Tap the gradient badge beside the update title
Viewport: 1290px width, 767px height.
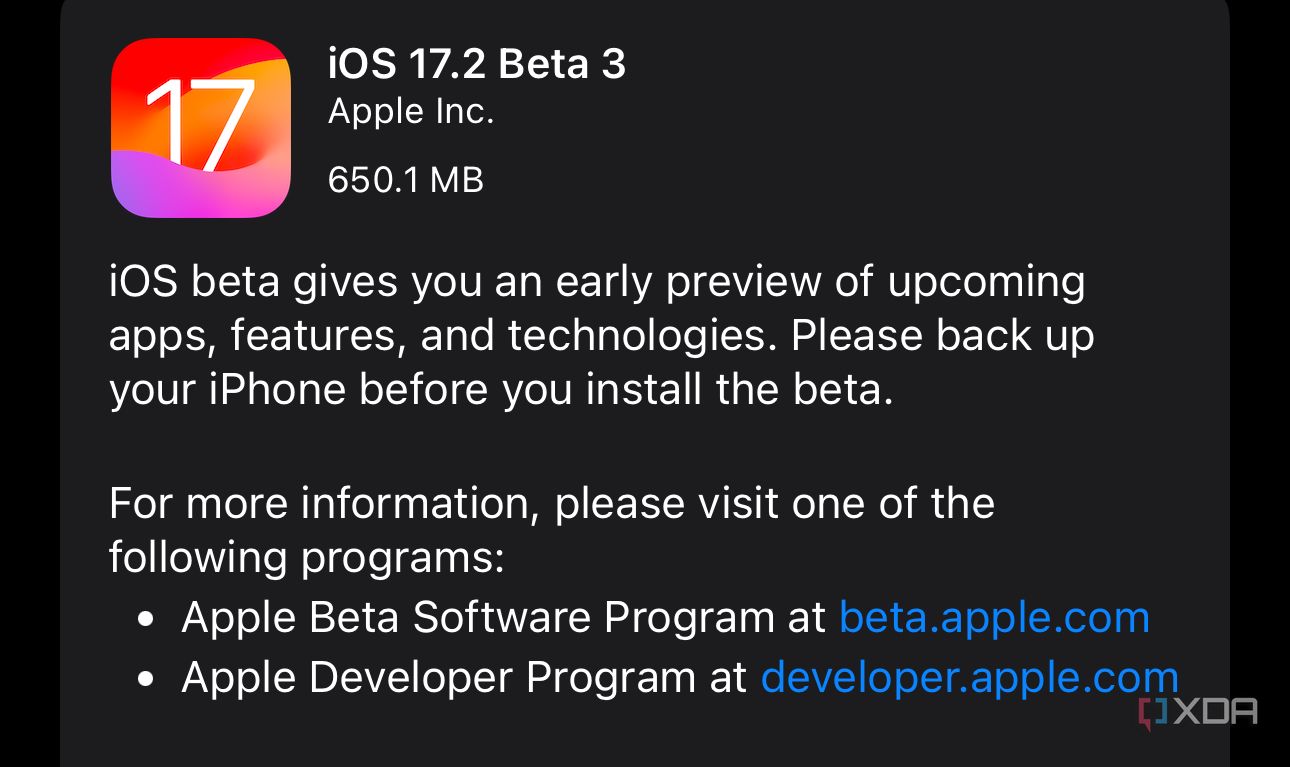coord(200,127)
